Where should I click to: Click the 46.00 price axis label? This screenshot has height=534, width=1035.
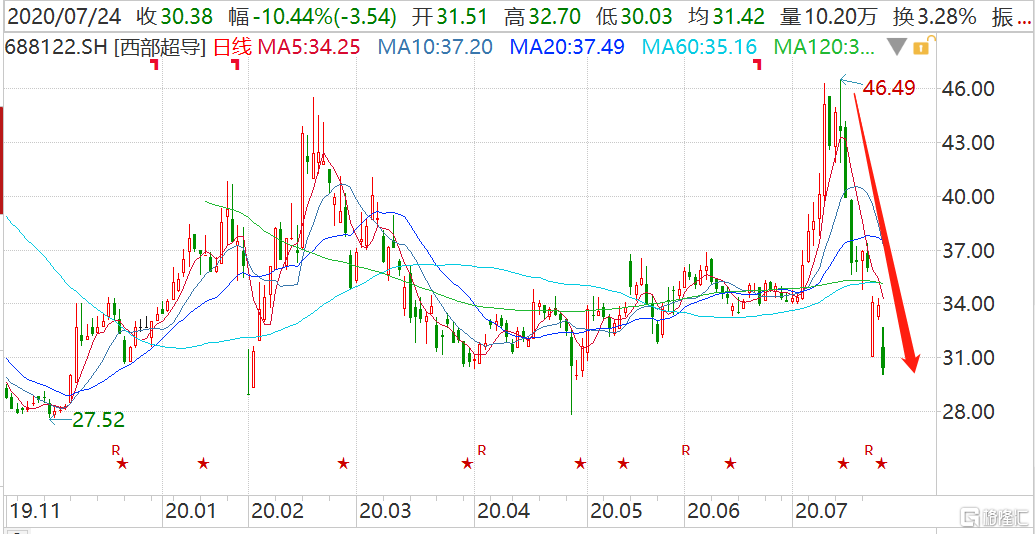tap(966, 88)
